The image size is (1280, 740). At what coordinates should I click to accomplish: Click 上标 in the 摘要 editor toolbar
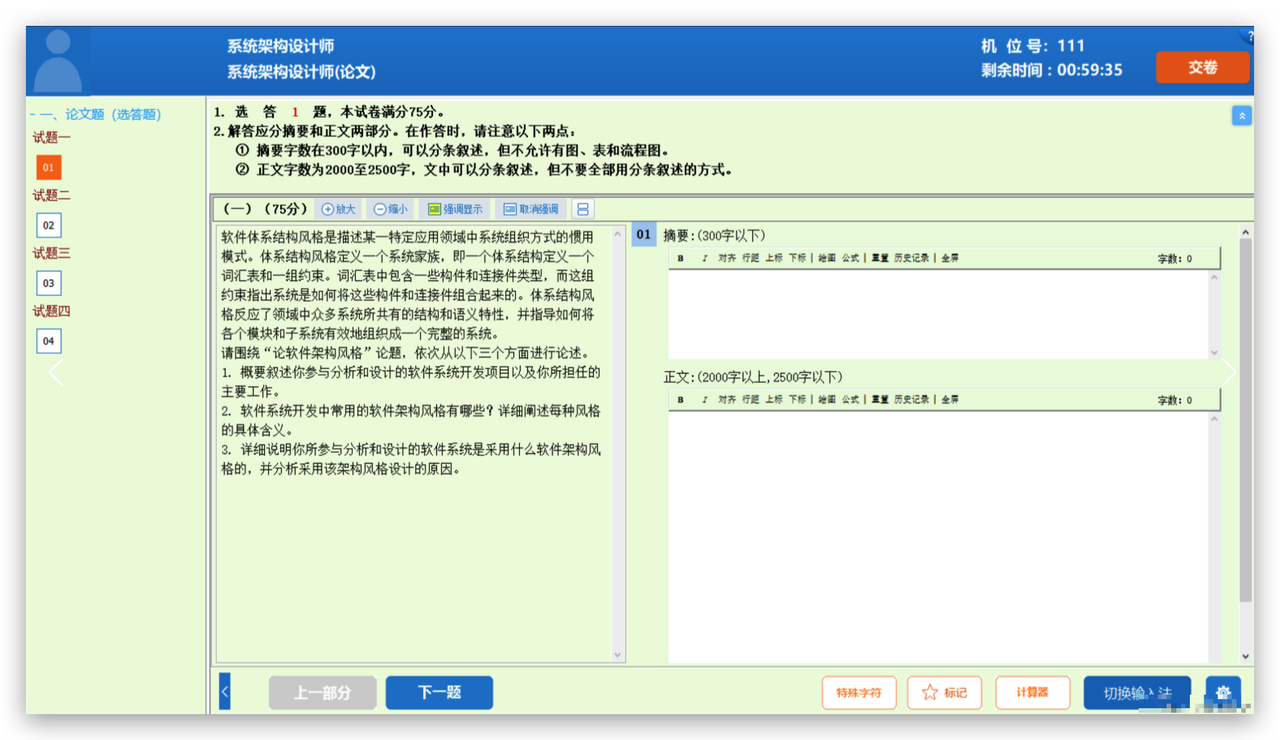(x=774, y=258)
